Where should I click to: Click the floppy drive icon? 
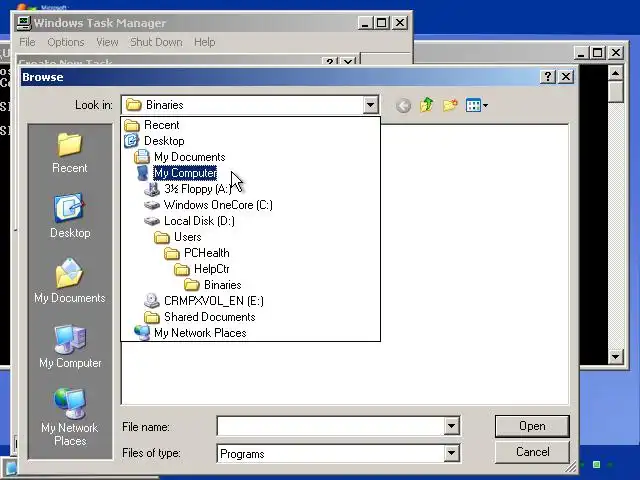tap(152, 189)
